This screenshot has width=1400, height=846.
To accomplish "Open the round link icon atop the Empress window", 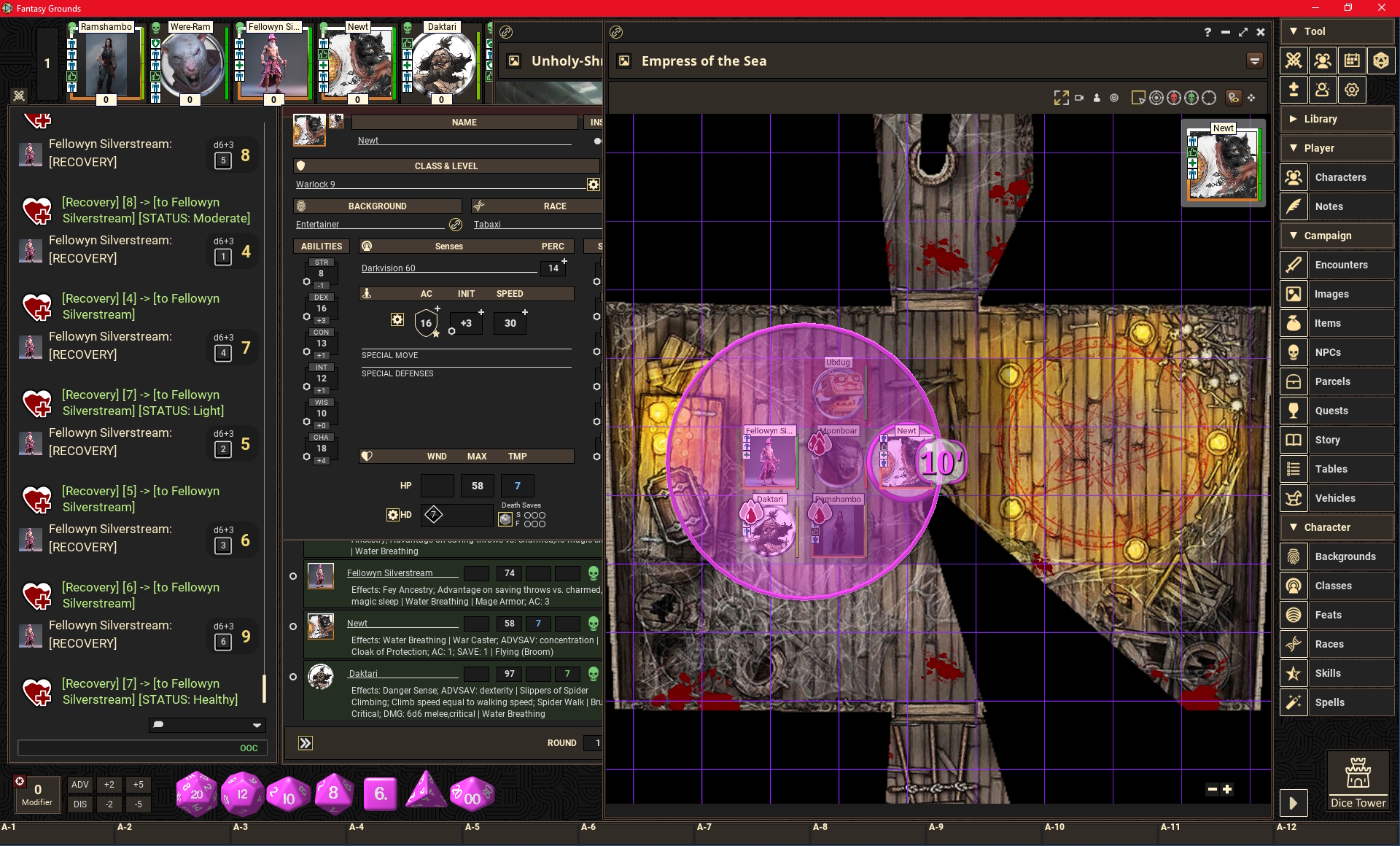I will click(616, 32).
